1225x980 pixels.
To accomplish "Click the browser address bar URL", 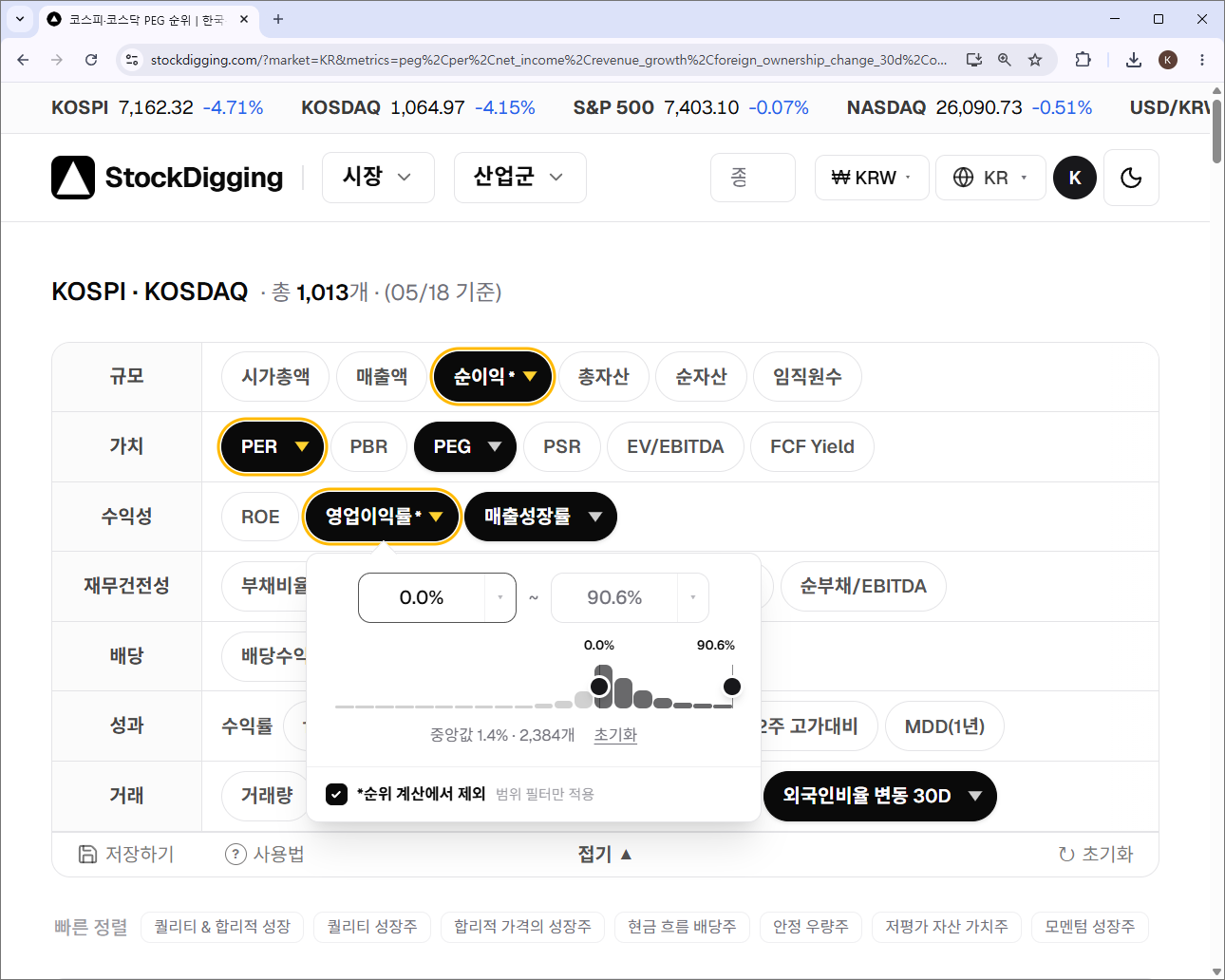I will pyautogui.click(x=549, y=59).
